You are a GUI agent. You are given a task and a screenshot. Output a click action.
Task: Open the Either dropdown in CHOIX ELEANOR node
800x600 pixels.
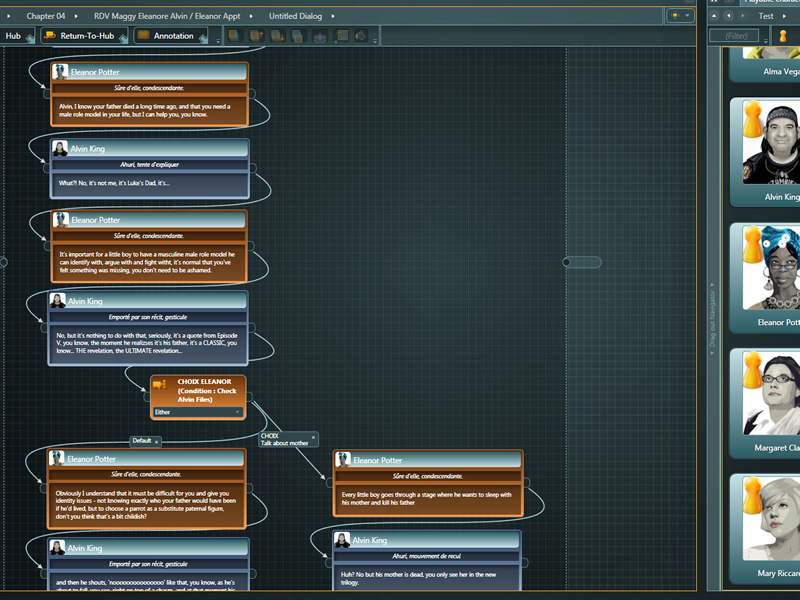click(x=197, y=412)
